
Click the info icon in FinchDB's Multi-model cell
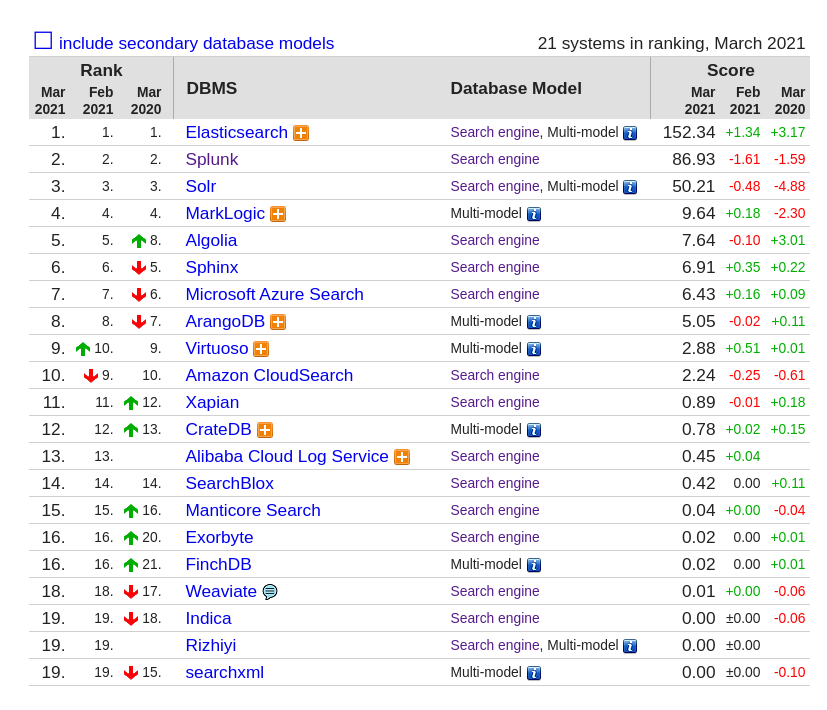coord(534,565)
